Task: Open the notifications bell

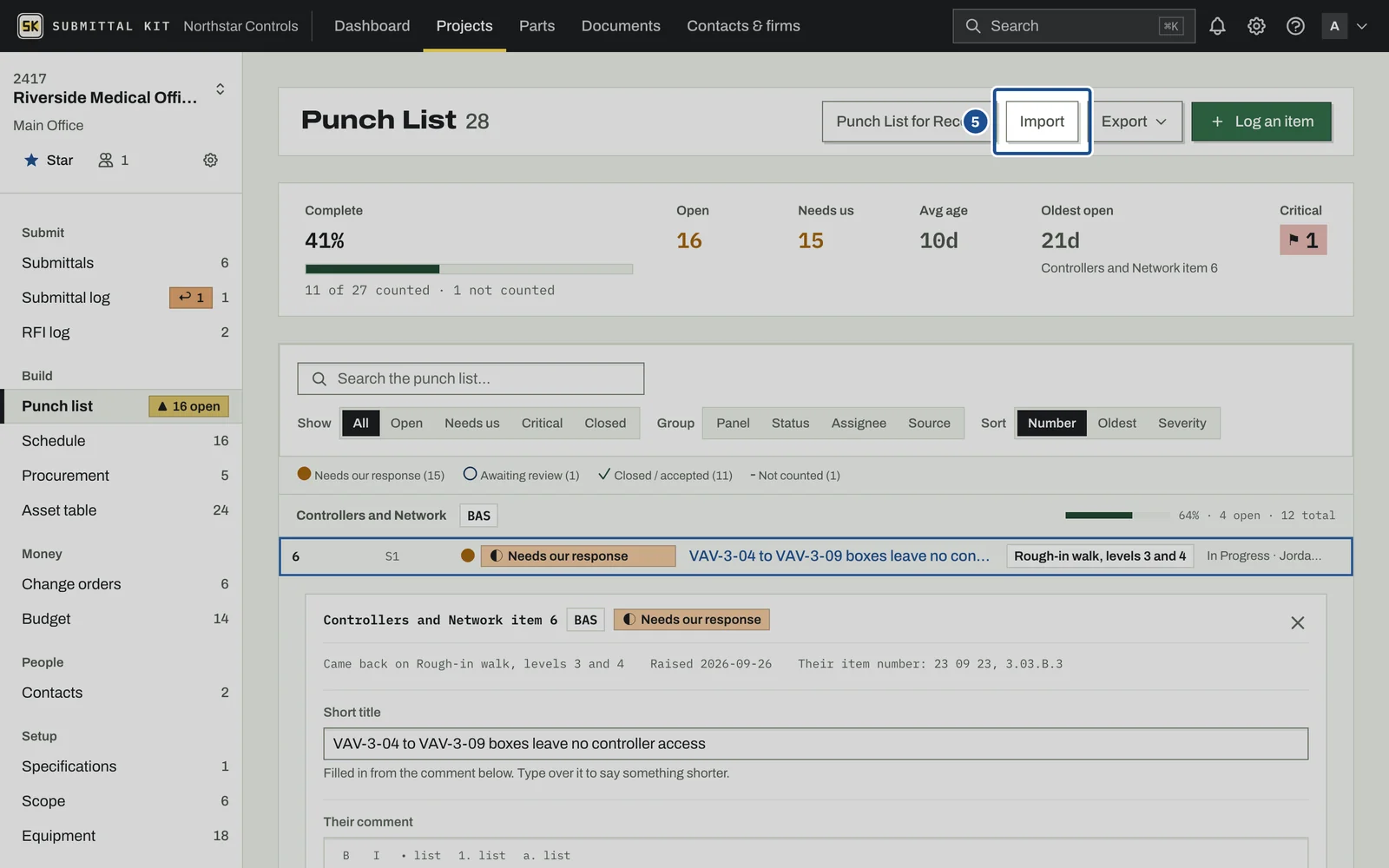Action: coord(1217,26)
